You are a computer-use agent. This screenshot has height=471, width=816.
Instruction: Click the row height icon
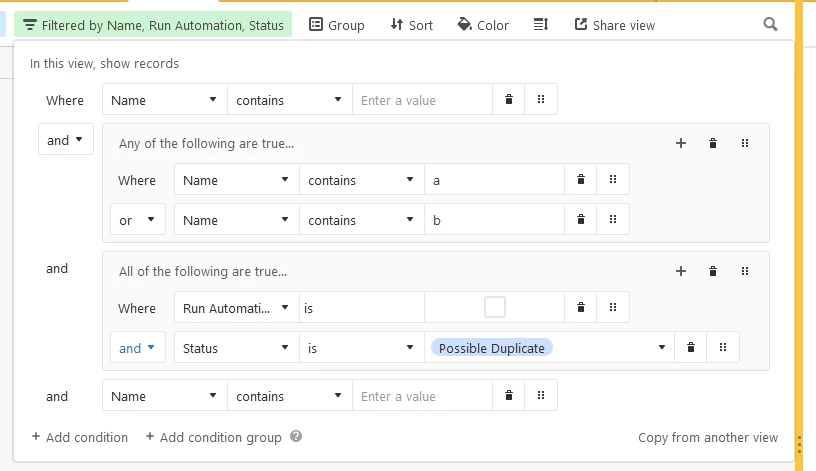(541, 24)
